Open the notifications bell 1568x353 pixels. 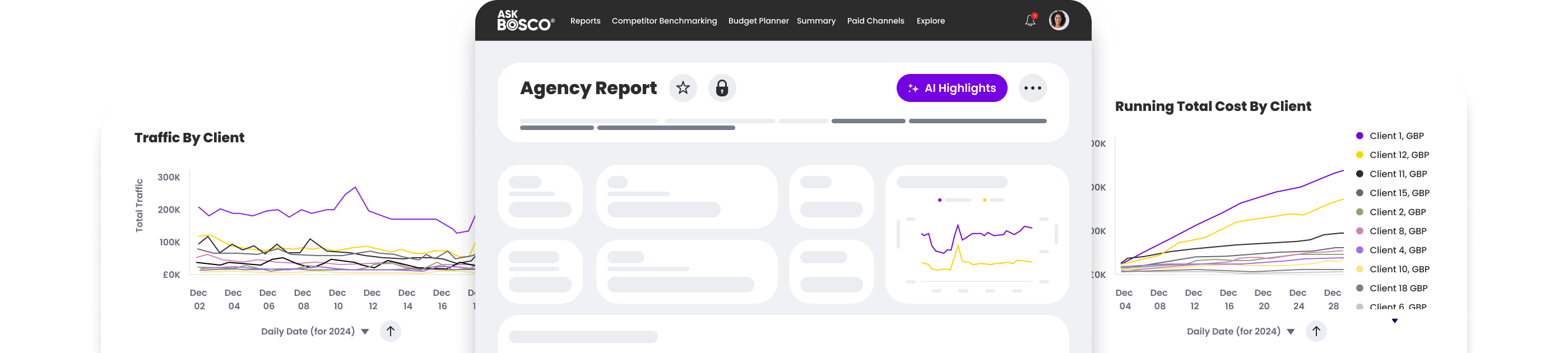click(1030, 21)
